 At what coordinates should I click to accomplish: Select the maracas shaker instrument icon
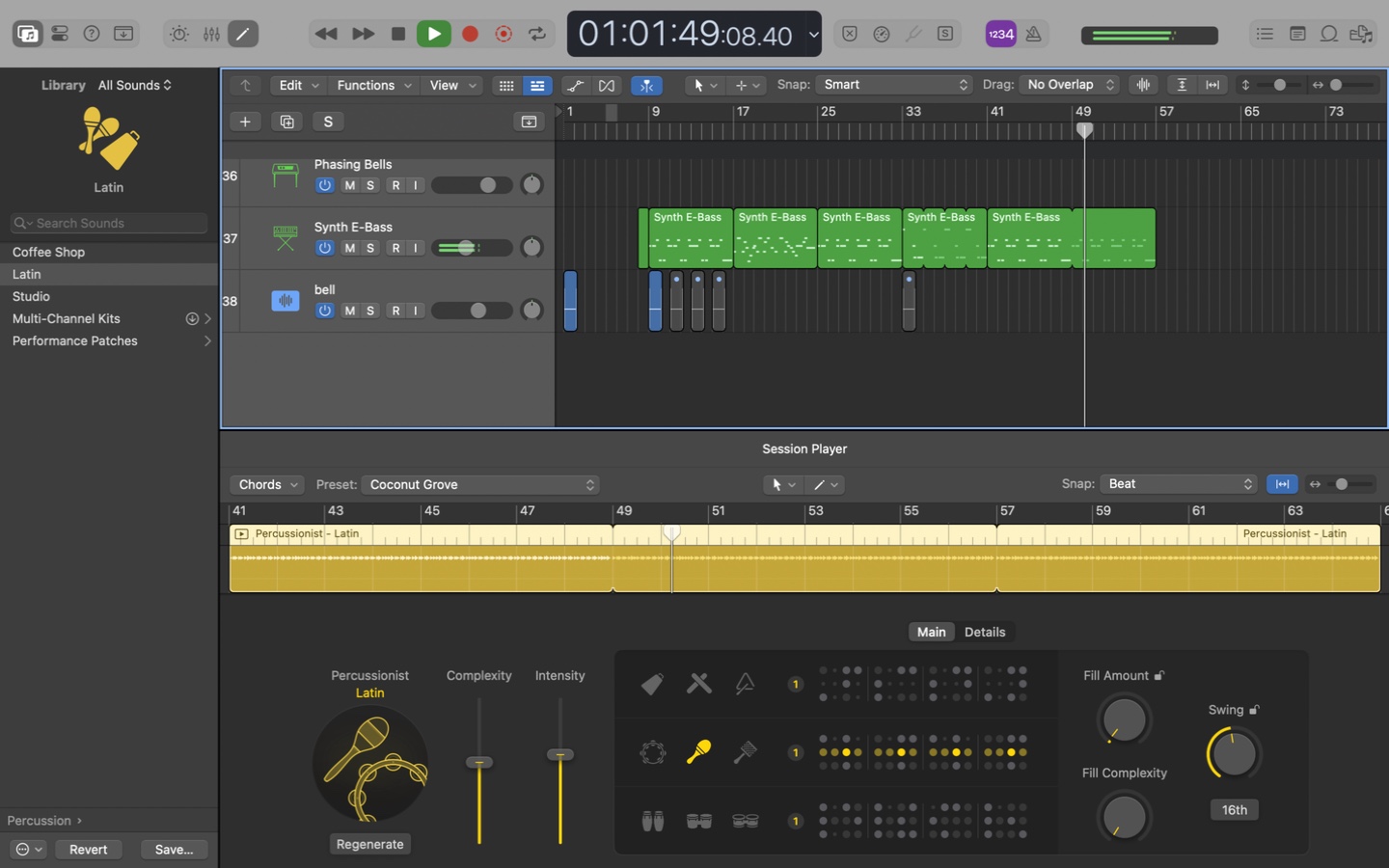[x=698, y=752]
